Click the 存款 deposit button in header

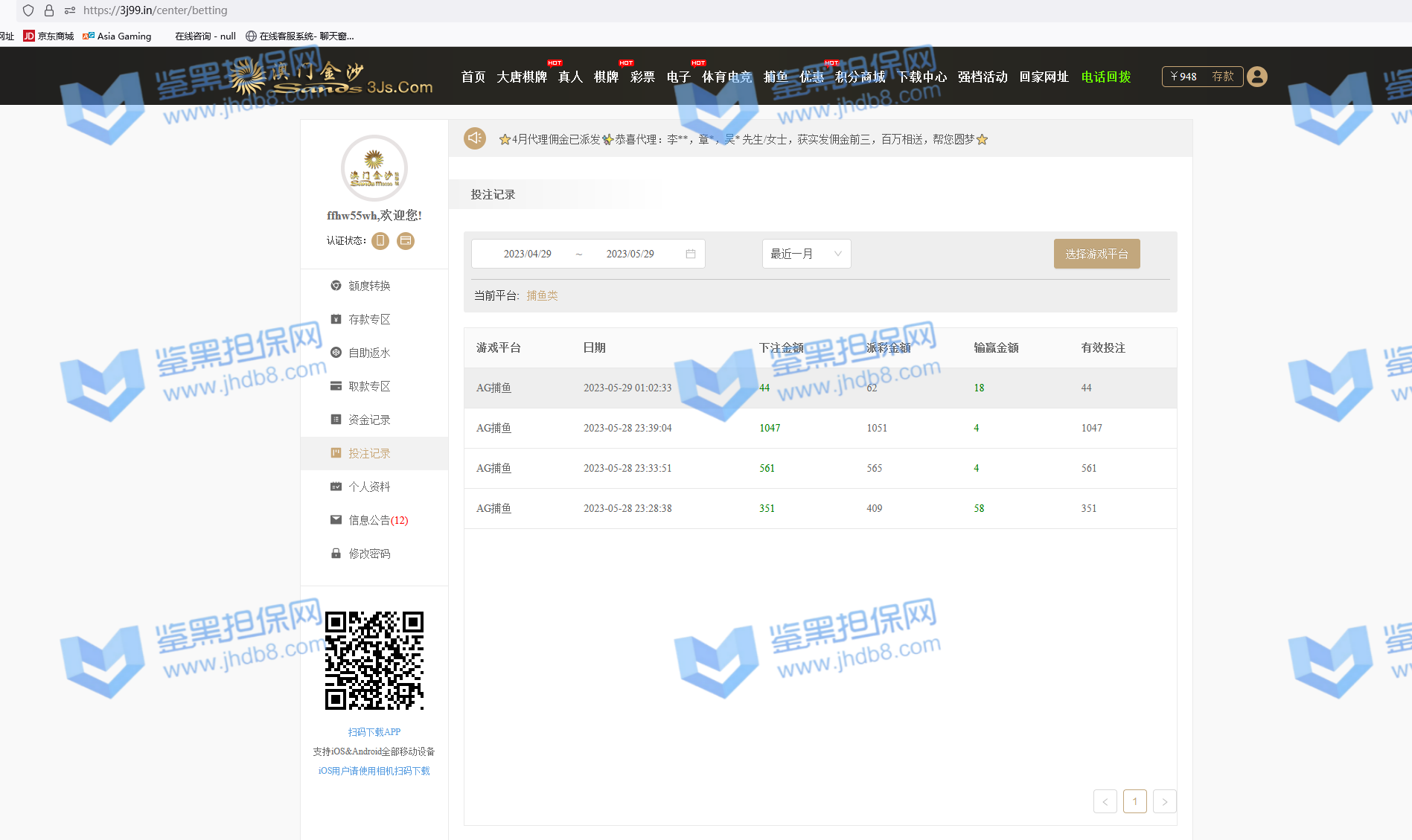pyautogui.click(x=1222, y=77)
